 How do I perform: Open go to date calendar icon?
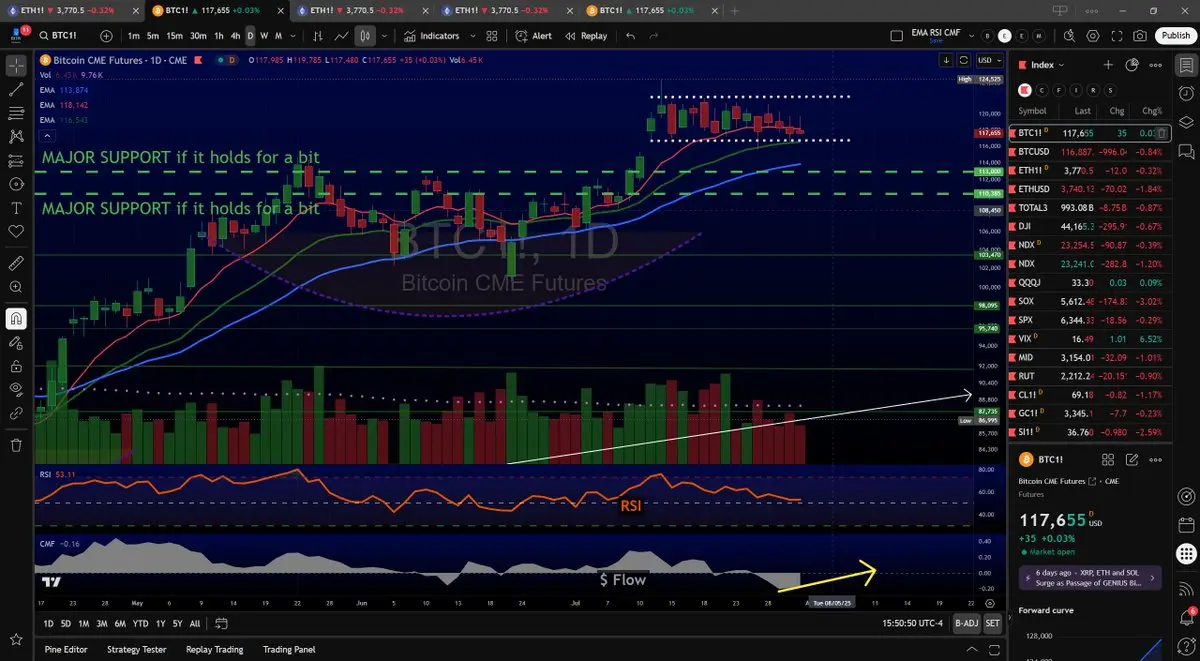coord(222,623)
